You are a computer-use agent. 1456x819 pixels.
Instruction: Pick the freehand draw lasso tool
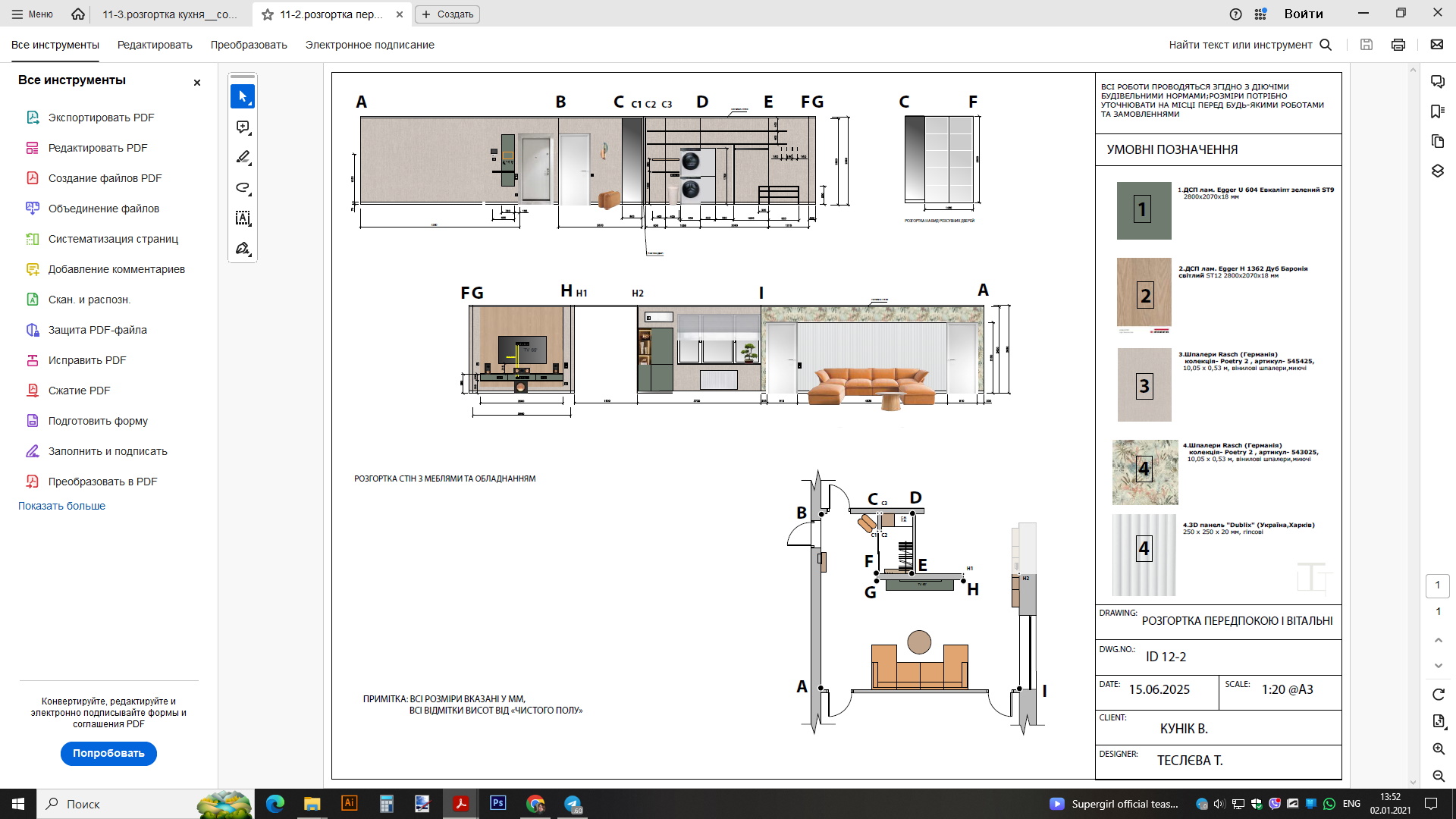click(243, 188)
